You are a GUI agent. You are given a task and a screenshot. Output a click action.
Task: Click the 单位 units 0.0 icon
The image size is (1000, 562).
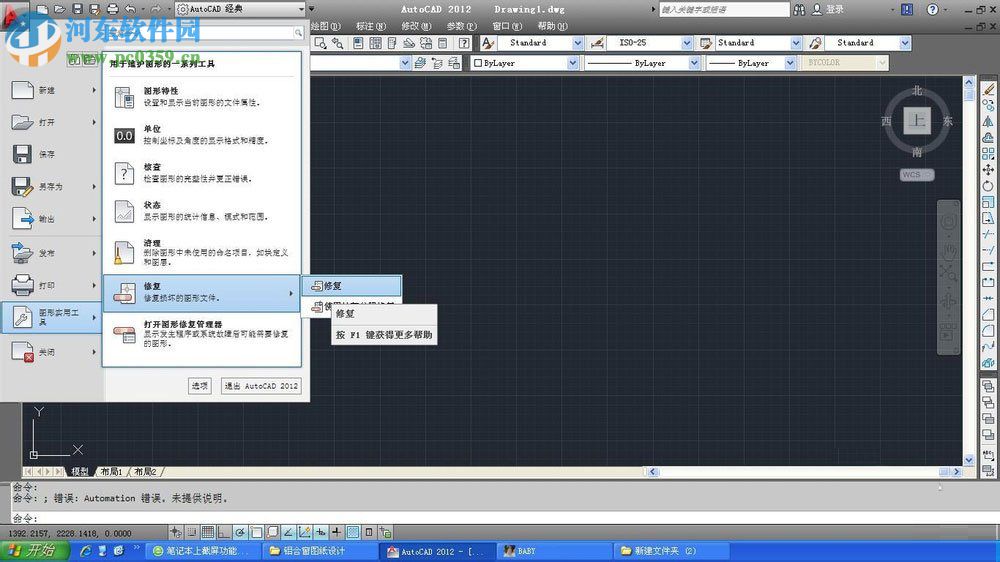click(124, 135)
